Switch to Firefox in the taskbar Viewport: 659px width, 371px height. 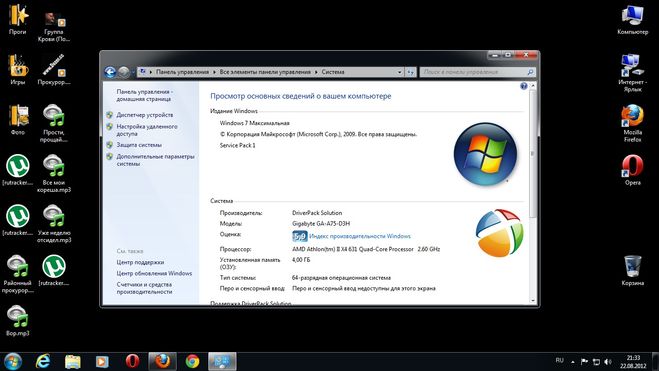point(162,361)
